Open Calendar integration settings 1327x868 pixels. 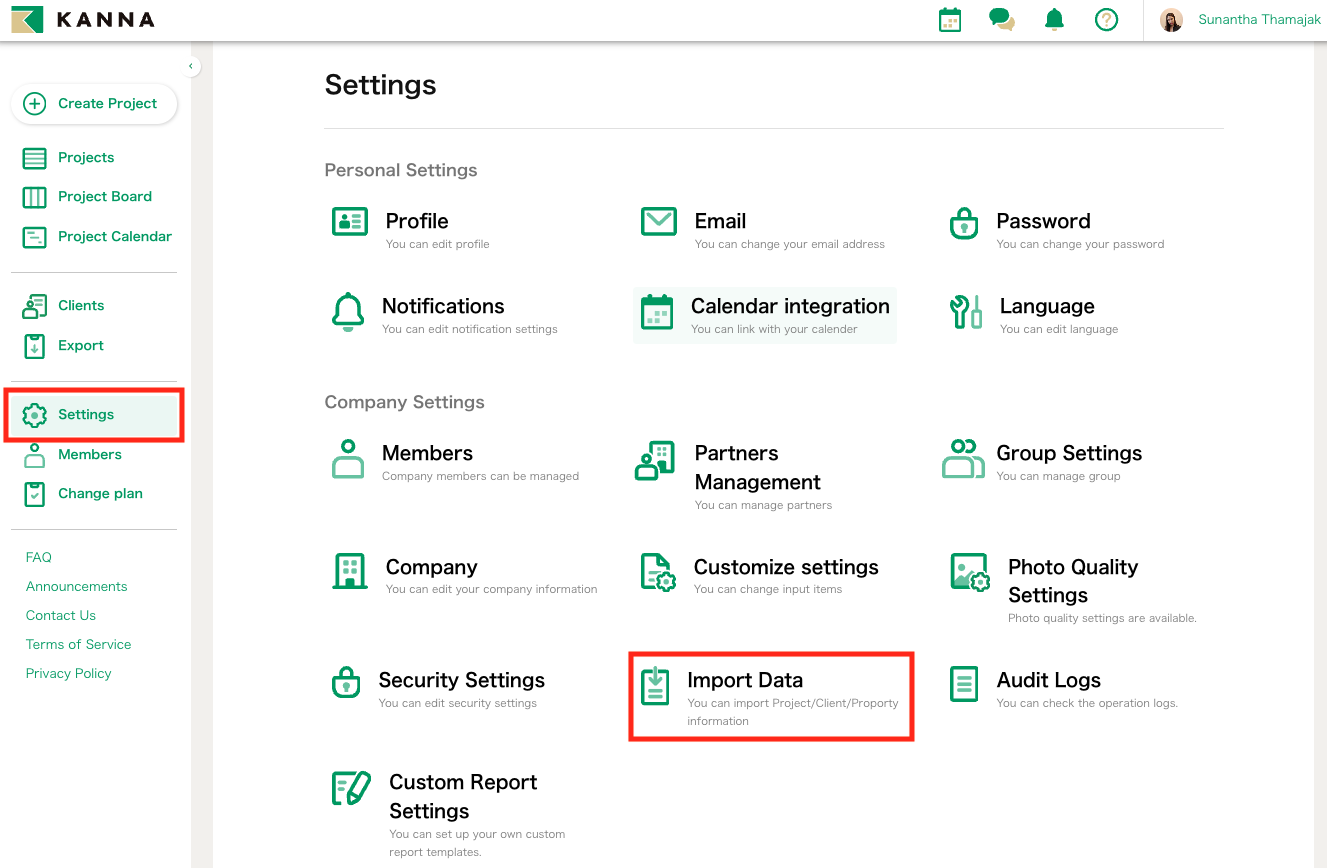coord(790,306)
